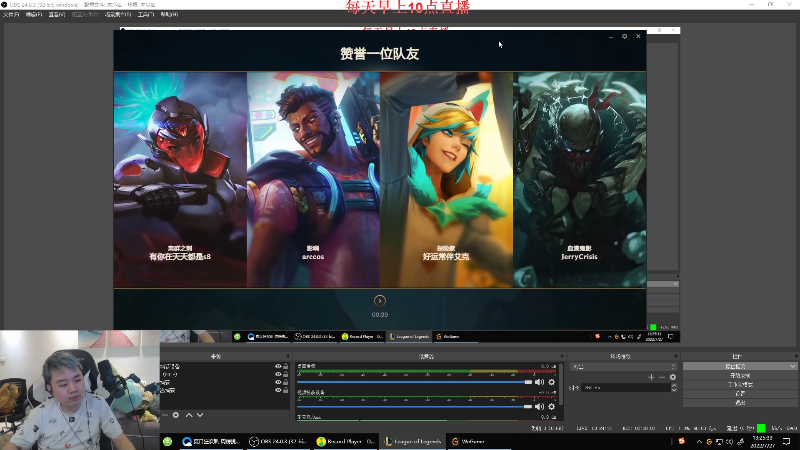Switch to League of Legends on Windows taskbar
This screenshot has height=450, width=800.
pos(412,441)
